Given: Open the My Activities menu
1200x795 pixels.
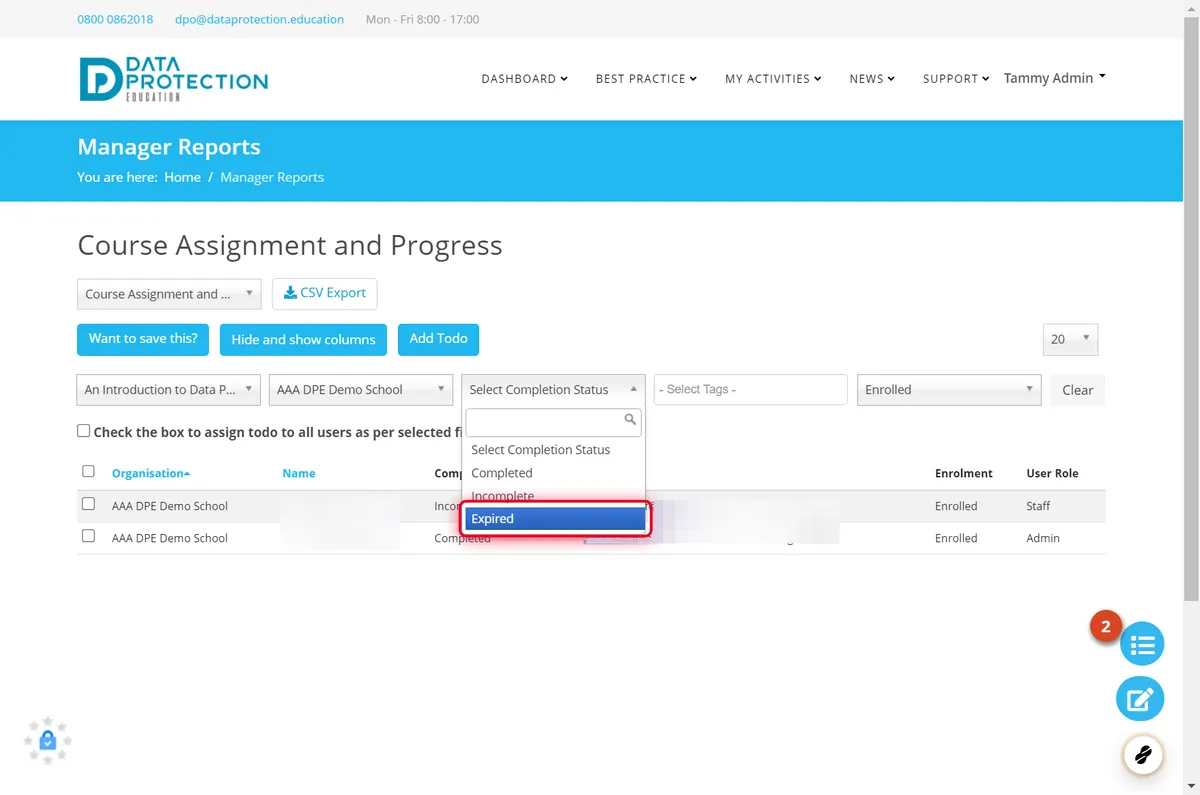Looking at the screenshot, I should pyautogui.click(x=773, y=79).
